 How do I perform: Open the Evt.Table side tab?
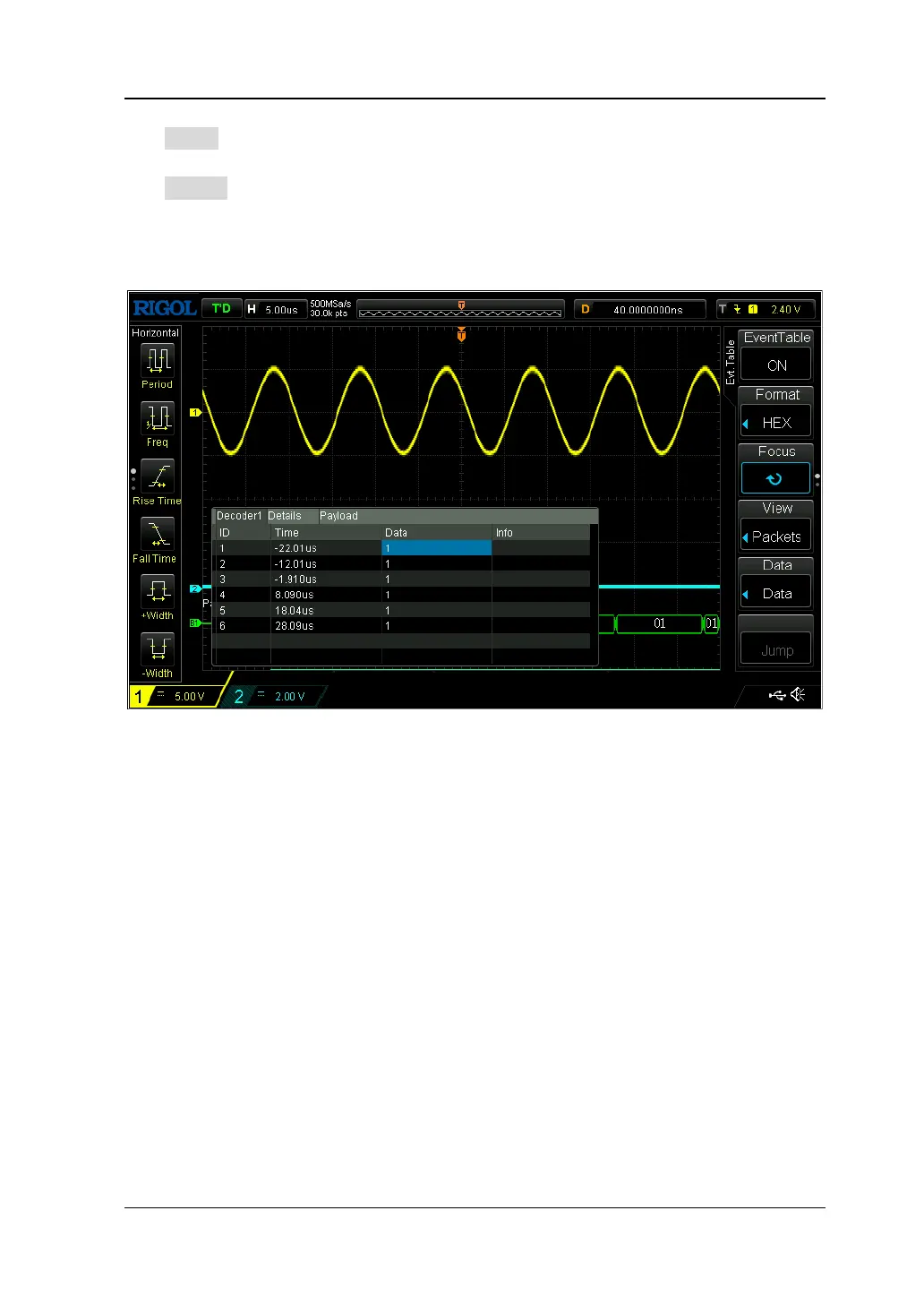[730, 362]
